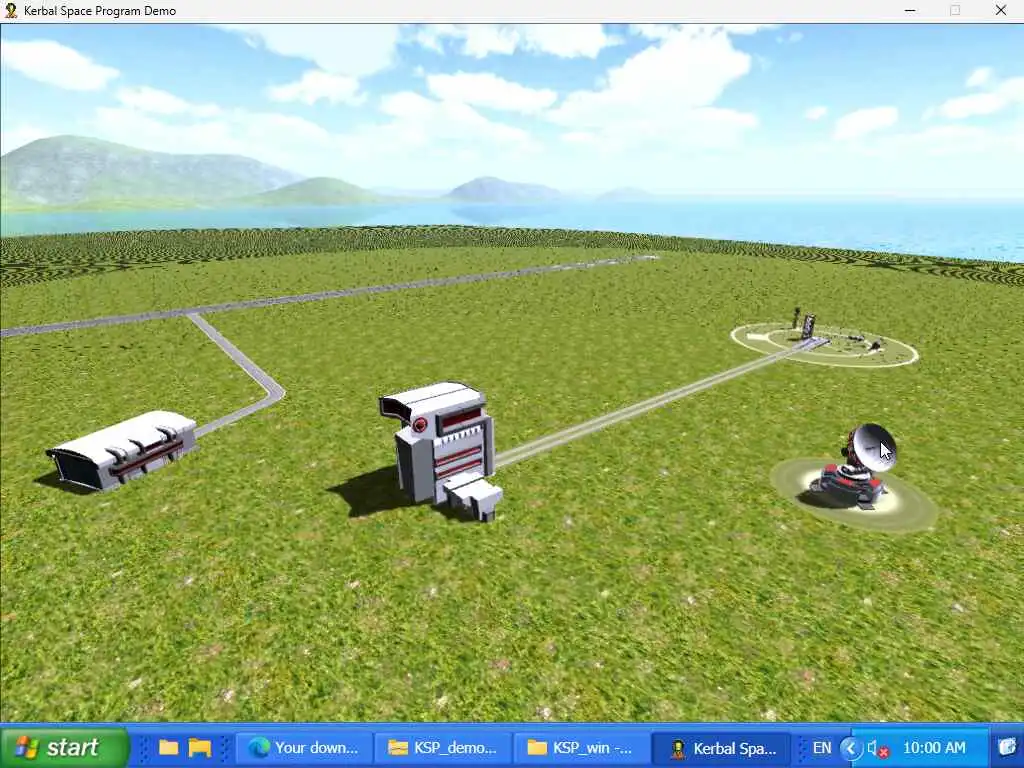Select the Spaceplane Hangar building on left
This screenshot has height=768, width=1024.
(x=123, y=449)
